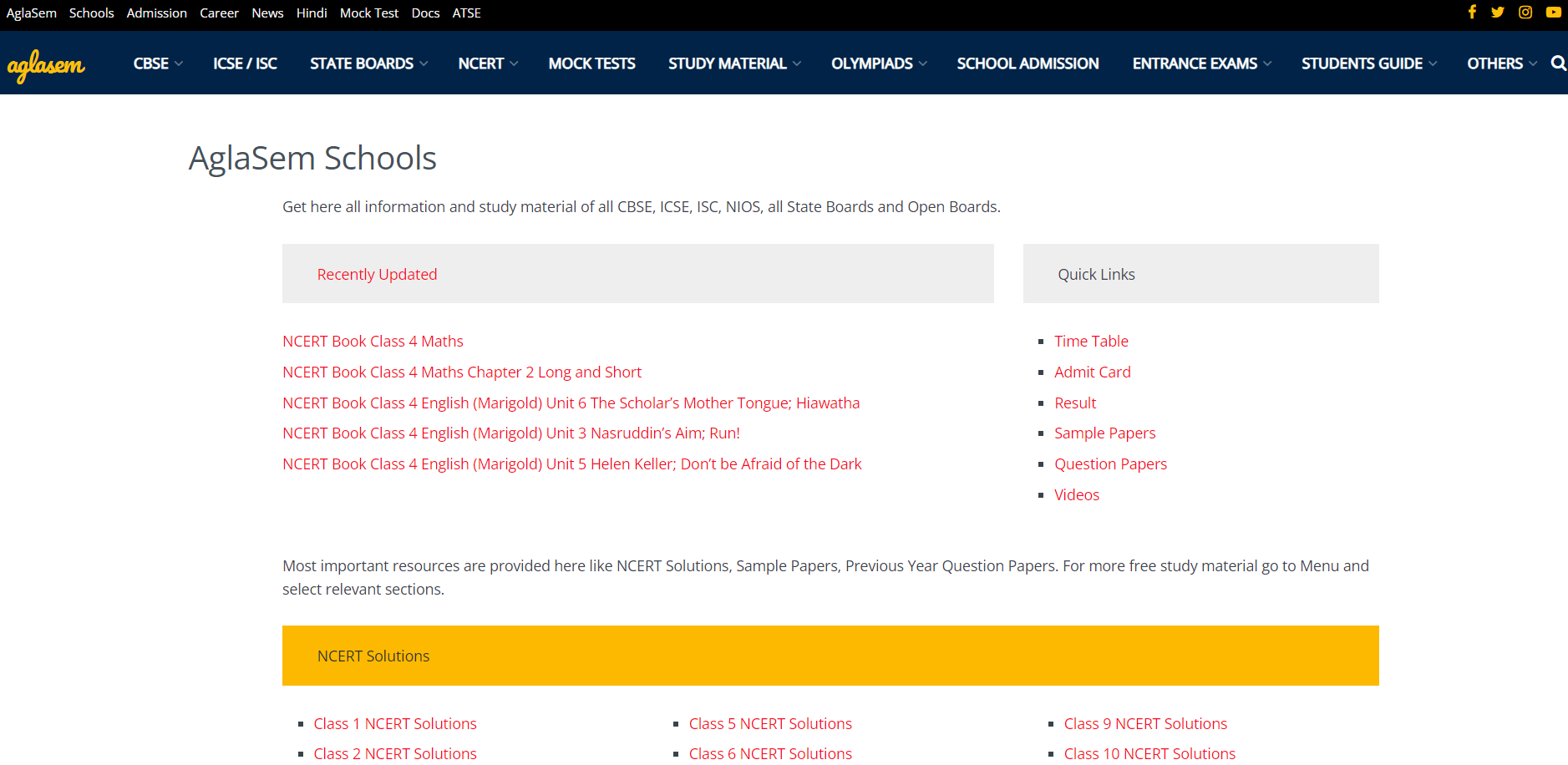
Task: Open AglaSem Facebook page icon
Action: (1472, 12)
